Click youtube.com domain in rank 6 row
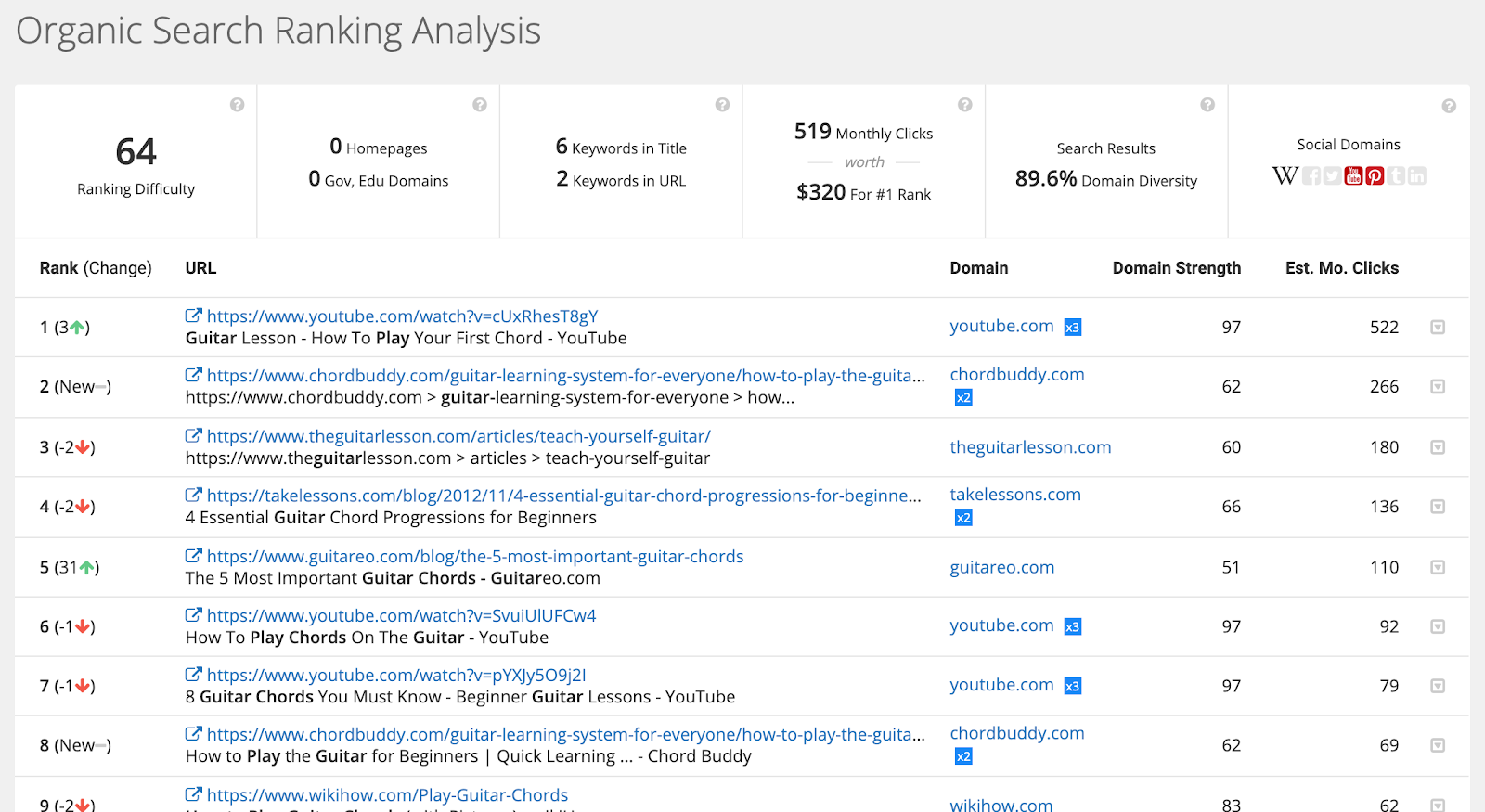1485x812 pixels. click(1001, 625)
